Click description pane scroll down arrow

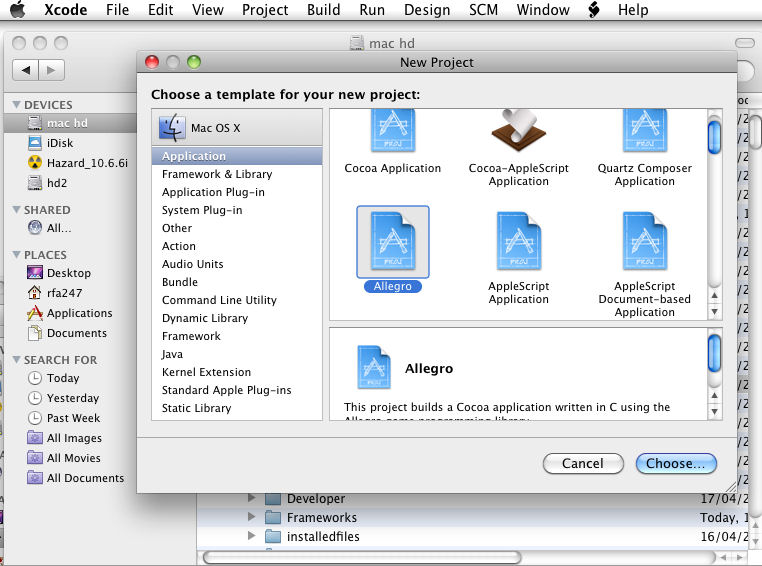coord(714,411)
